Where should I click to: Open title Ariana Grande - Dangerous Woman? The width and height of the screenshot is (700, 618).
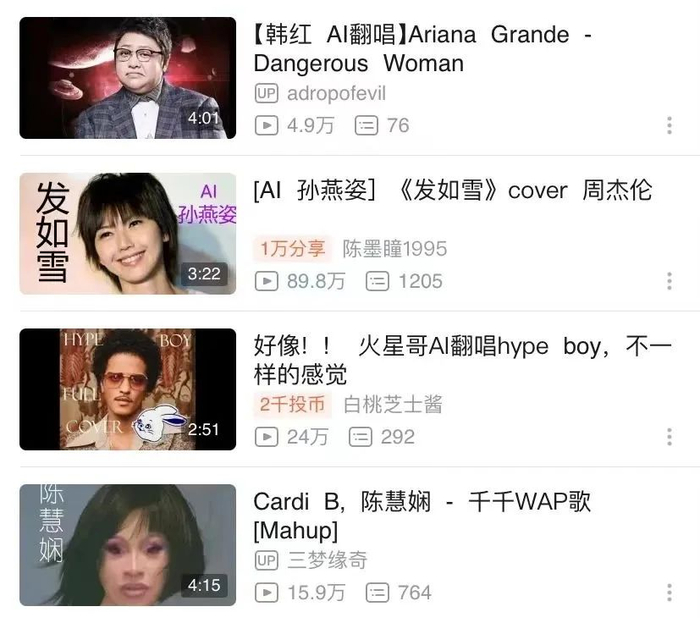[423, 49]
